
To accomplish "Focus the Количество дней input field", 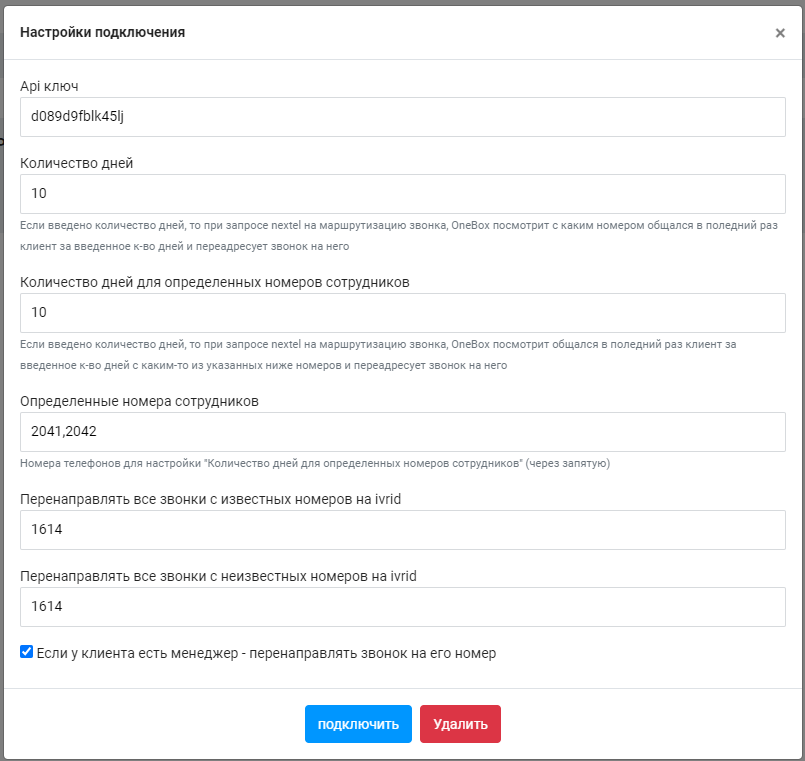I will tap(402, 194).
